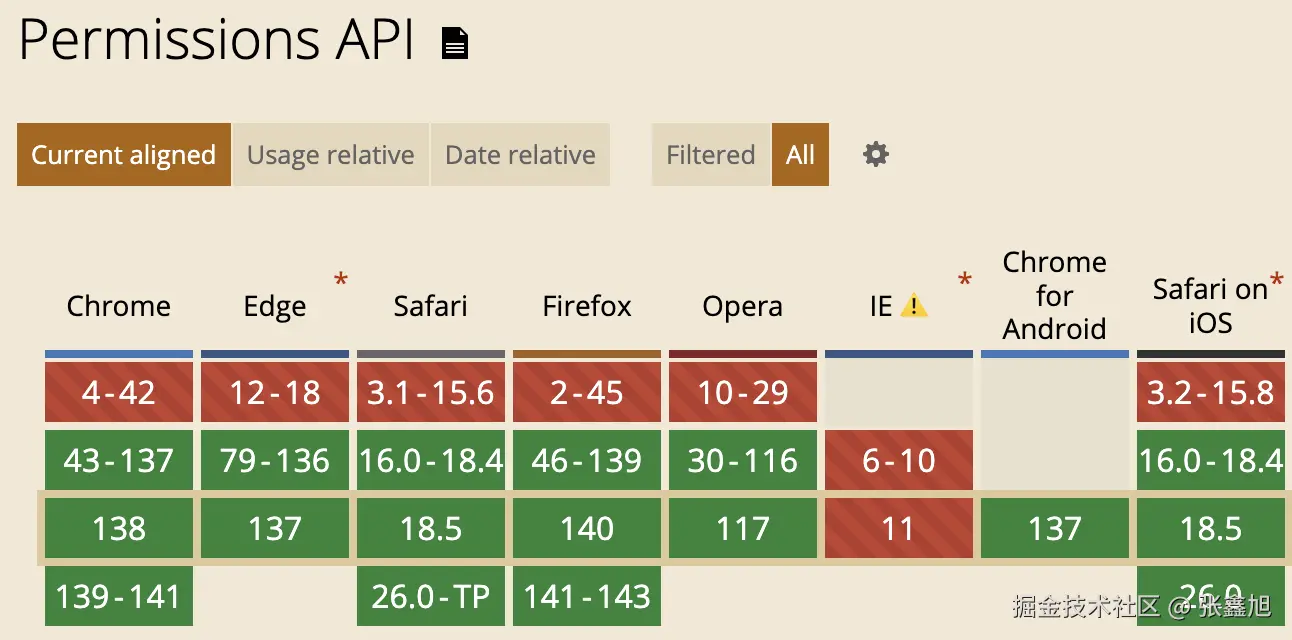This screenshot has height=640, width=1292.
Task: Click the Chrome for Android column header
Action: pyautogui.click(x=1055, y=296)
